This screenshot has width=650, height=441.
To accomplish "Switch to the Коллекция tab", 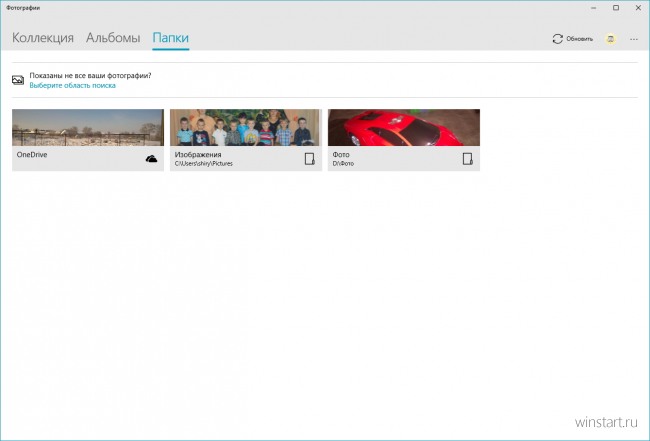I will coord(43,38).
